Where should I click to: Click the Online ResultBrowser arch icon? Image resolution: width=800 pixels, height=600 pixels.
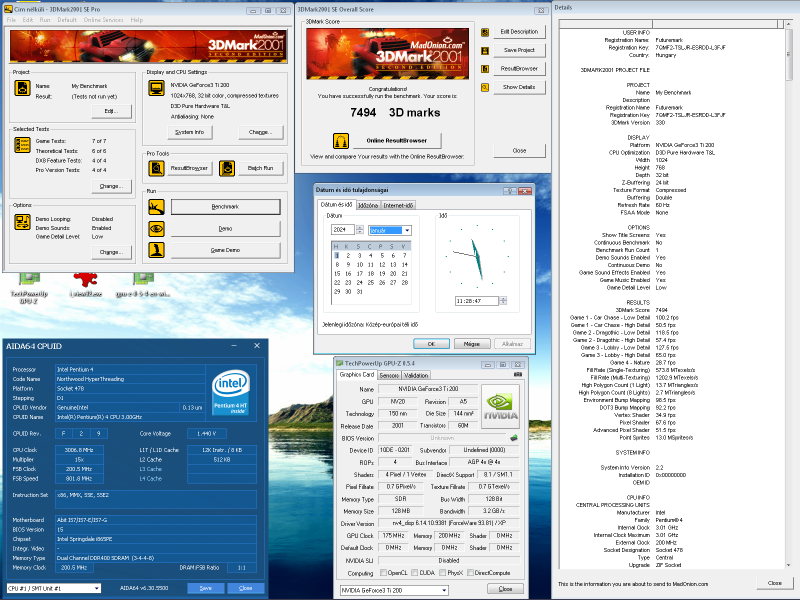pyautogui.click(x=341, y=140)
